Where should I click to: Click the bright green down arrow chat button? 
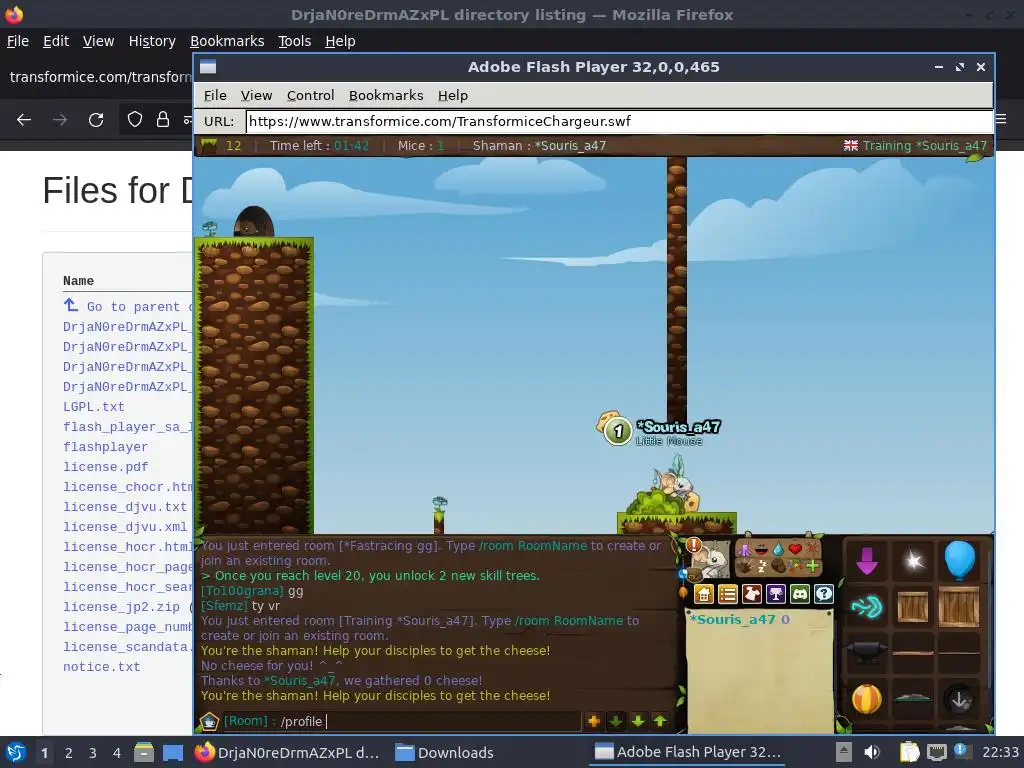(x=638, y=721)
